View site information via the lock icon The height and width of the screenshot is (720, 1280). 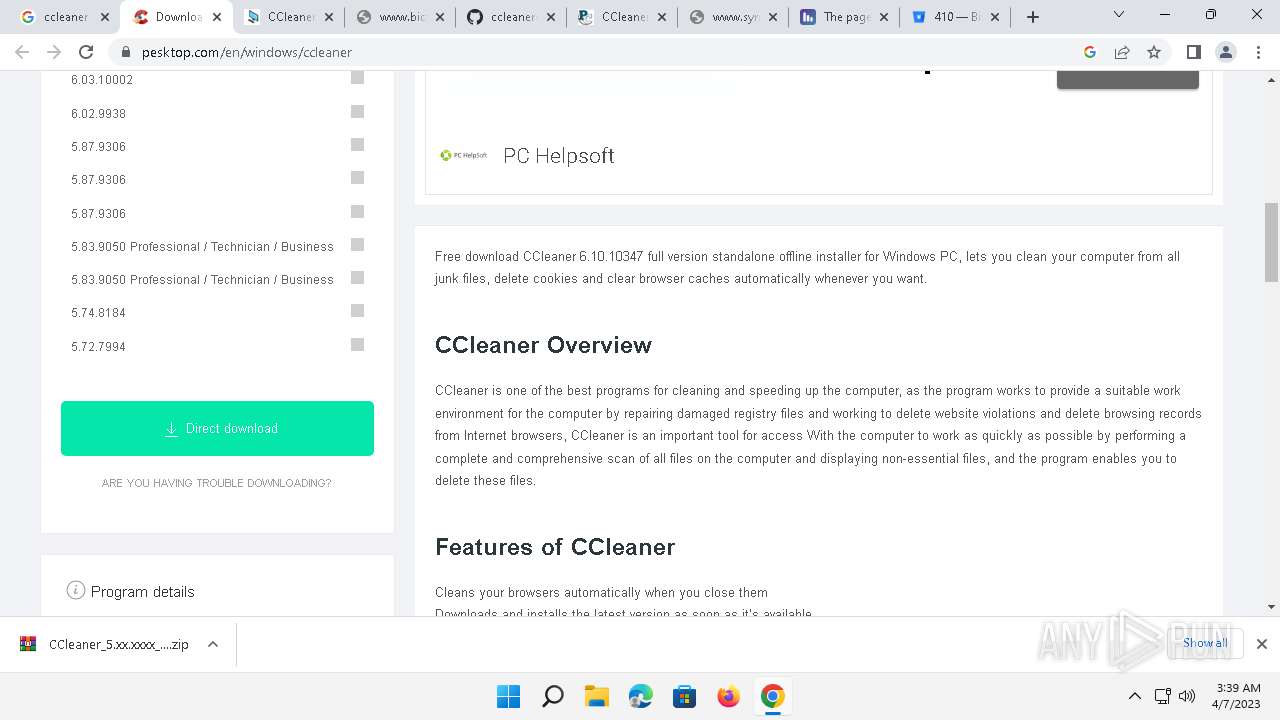[x=125, y=52]
